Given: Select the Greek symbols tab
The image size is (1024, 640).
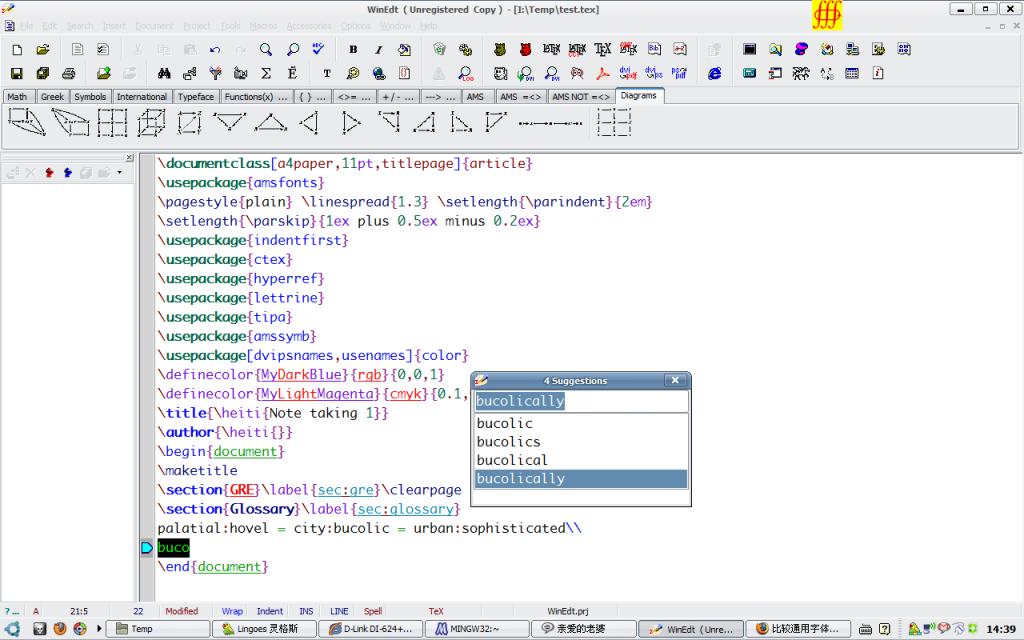Looking at the screenshot, I should coord(52,97).
